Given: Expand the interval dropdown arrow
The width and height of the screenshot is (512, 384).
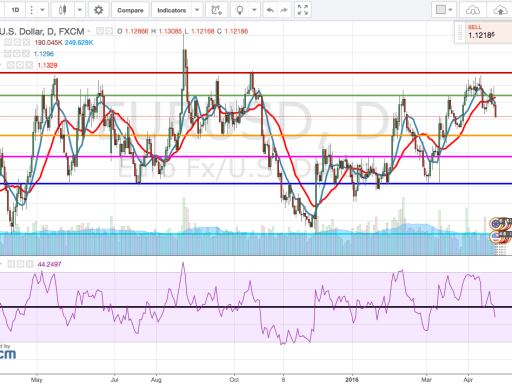Looking at the screenshot, I should click(43, 10).
